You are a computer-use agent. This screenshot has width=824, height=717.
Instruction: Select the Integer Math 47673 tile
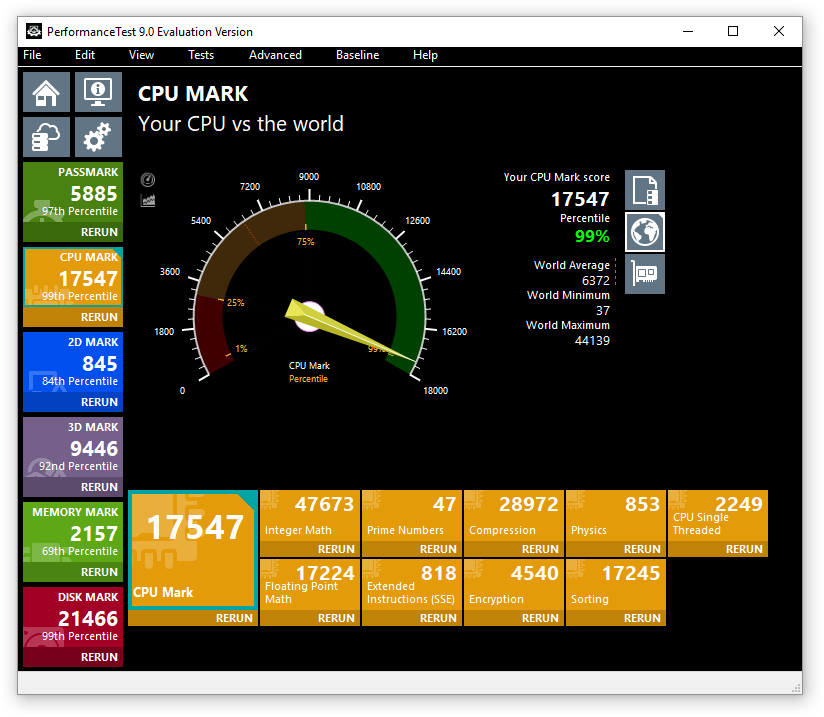coord(310,516)
